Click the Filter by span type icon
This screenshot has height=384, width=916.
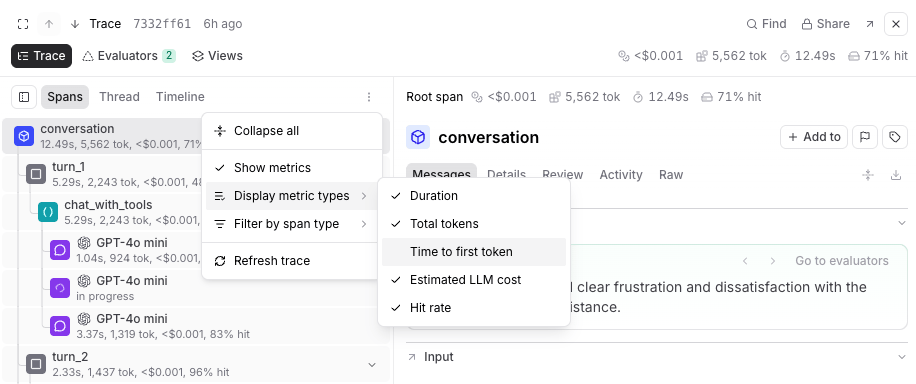point(220,224)
